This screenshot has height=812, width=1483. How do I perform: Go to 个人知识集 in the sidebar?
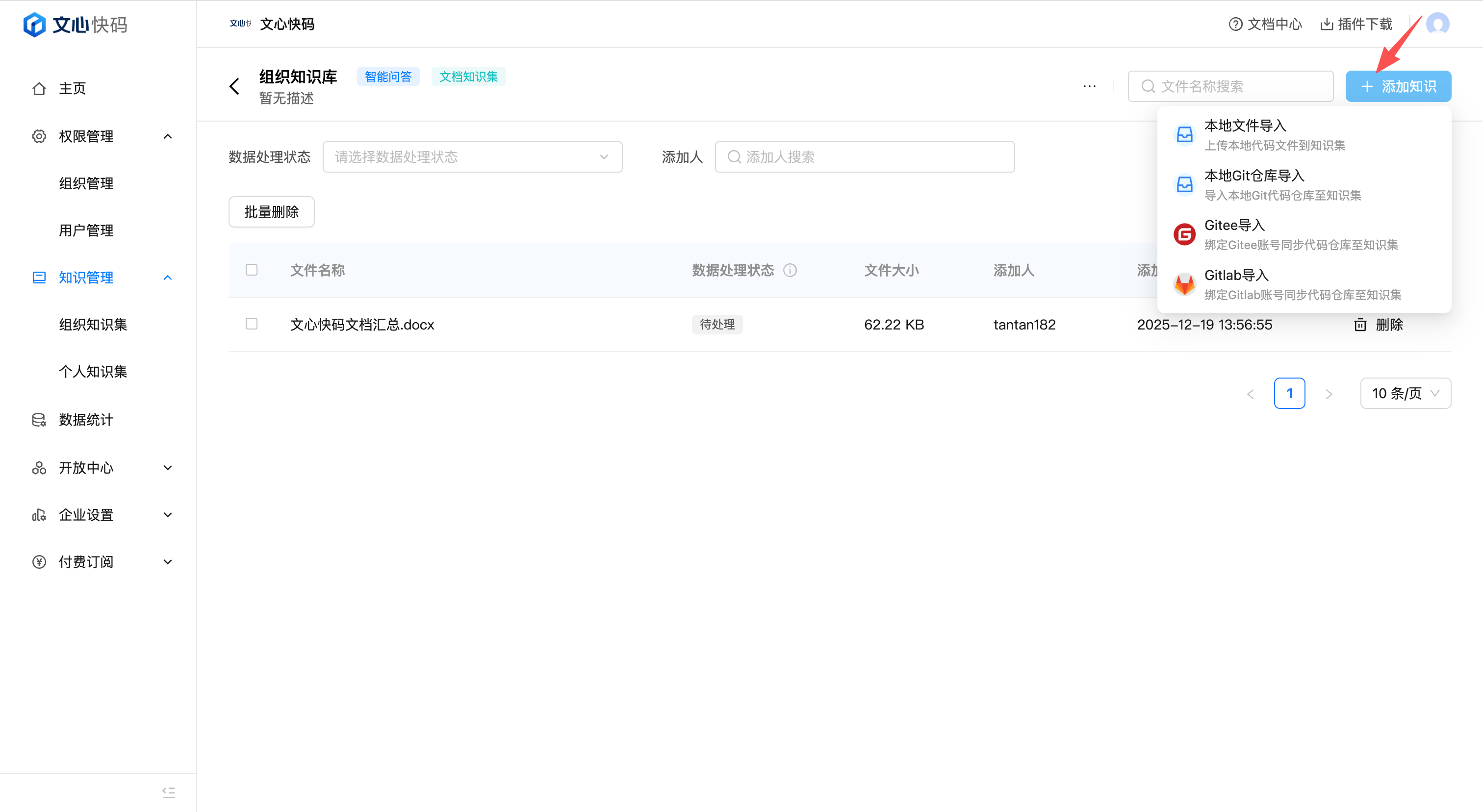point(93,372)
